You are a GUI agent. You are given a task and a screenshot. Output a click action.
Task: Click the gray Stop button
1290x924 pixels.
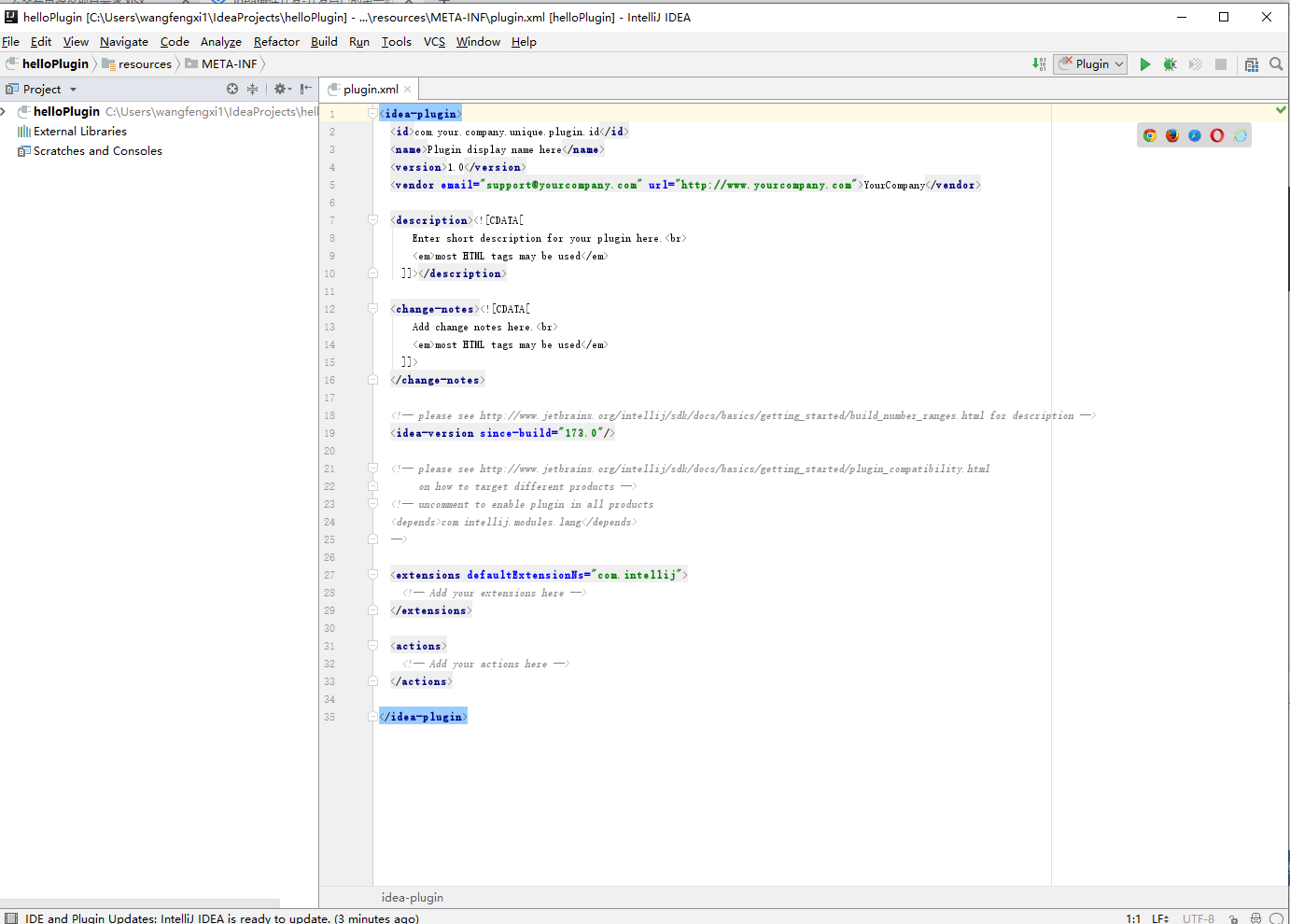(1221, 64)
